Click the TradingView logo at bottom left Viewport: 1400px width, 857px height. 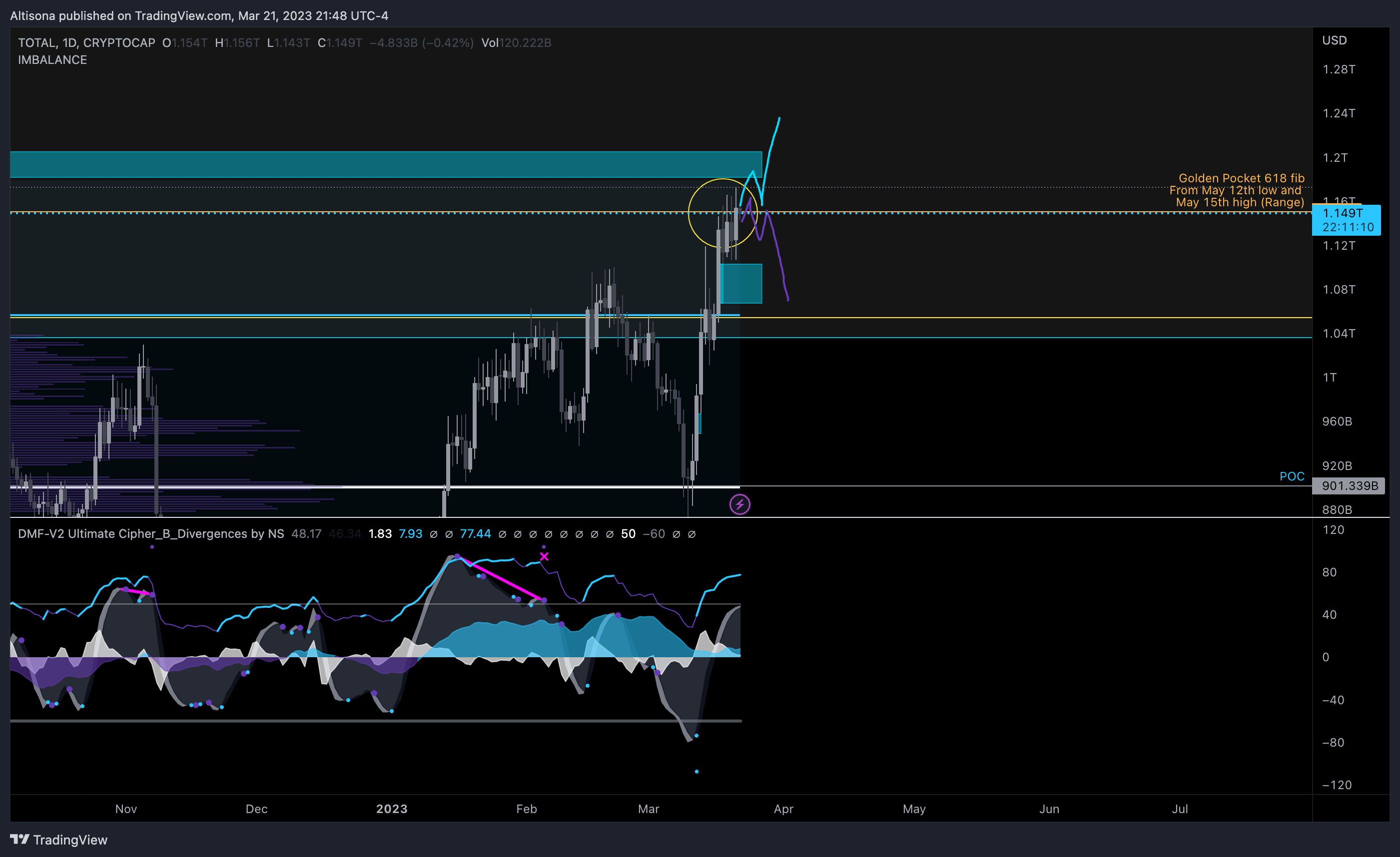(x=58, y=840)
